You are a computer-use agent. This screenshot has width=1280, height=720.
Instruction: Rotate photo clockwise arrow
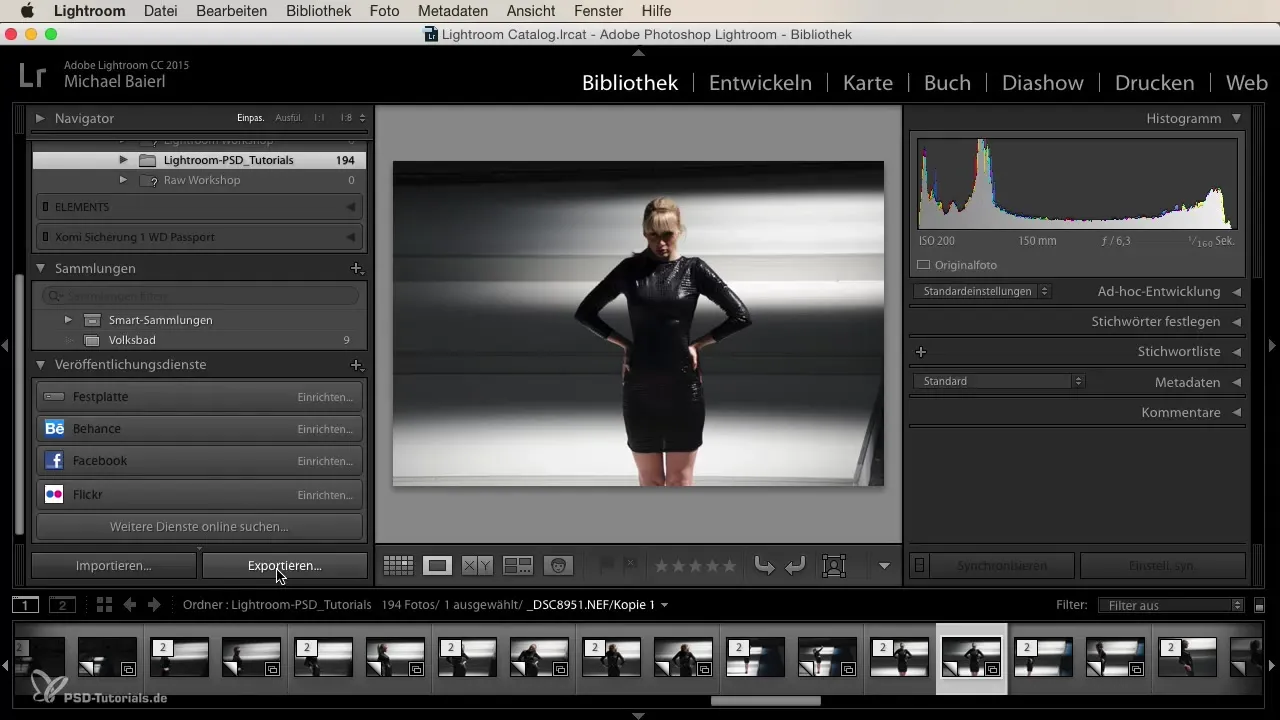796,566
